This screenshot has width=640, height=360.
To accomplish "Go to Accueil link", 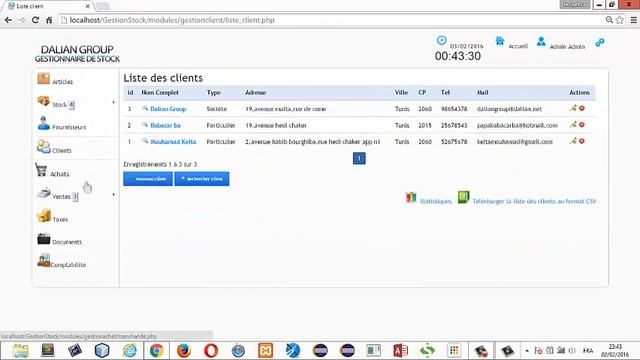I will (518, 46).
